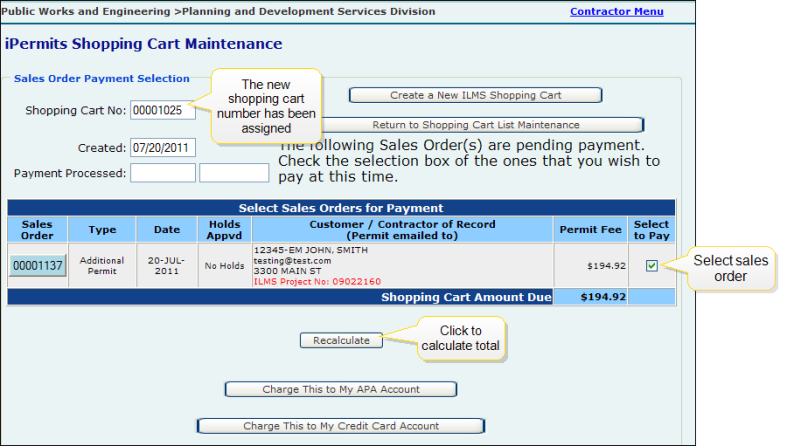The image size is (787, 446).
Task: Click the 'Click to calculate total' callout
Action: pos(460,338)
